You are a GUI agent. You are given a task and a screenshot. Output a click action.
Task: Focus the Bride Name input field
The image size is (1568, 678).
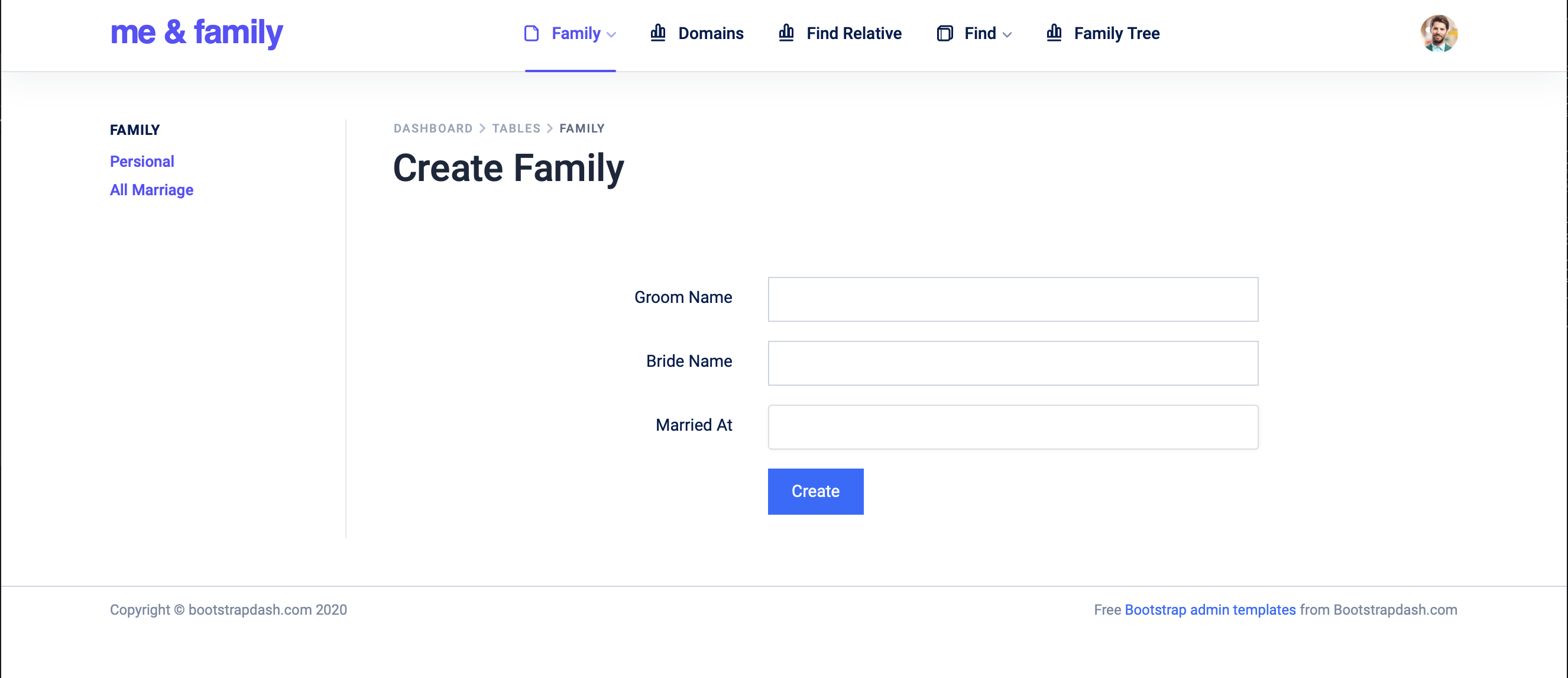[1013, 363]
